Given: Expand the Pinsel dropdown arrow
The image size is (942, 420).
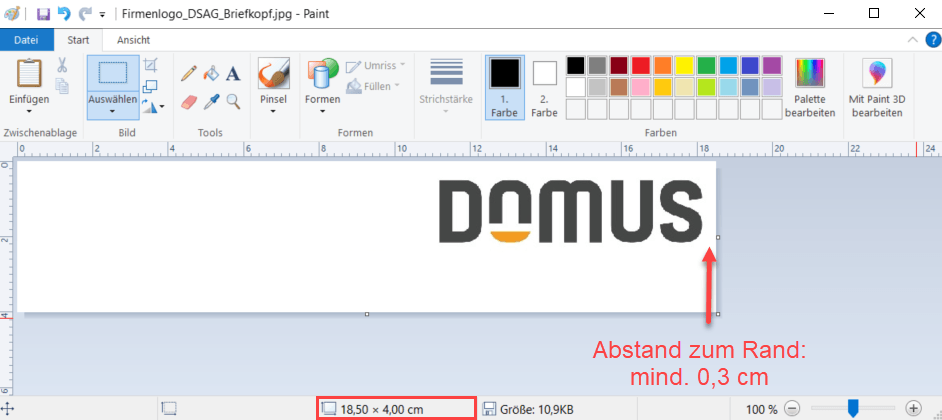Looking at the screenshot, I should pos(273,111).
